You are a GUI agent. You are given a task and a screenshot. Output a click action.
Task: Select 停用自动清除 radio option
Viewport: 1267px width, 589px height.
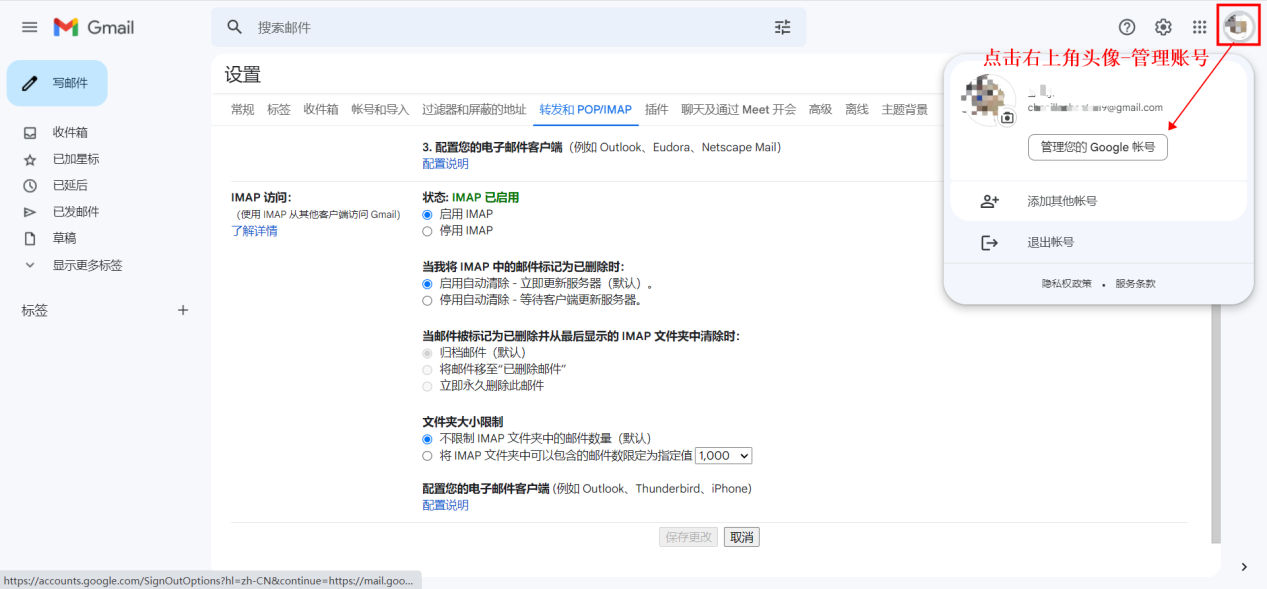(428, 300)
